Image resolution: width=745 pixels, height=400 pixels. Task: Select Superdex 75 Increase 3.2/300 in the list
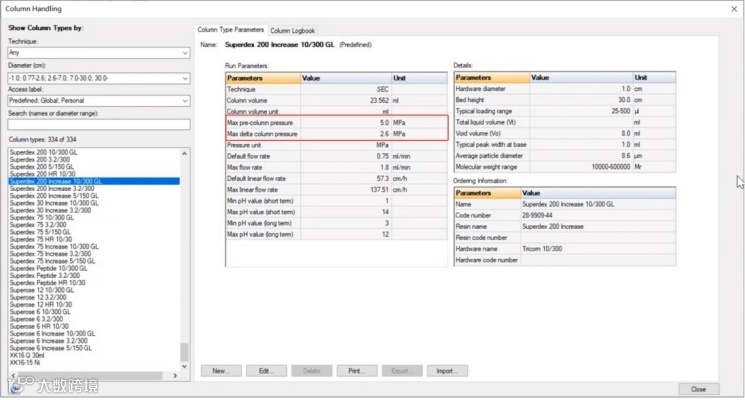point(50,254)
